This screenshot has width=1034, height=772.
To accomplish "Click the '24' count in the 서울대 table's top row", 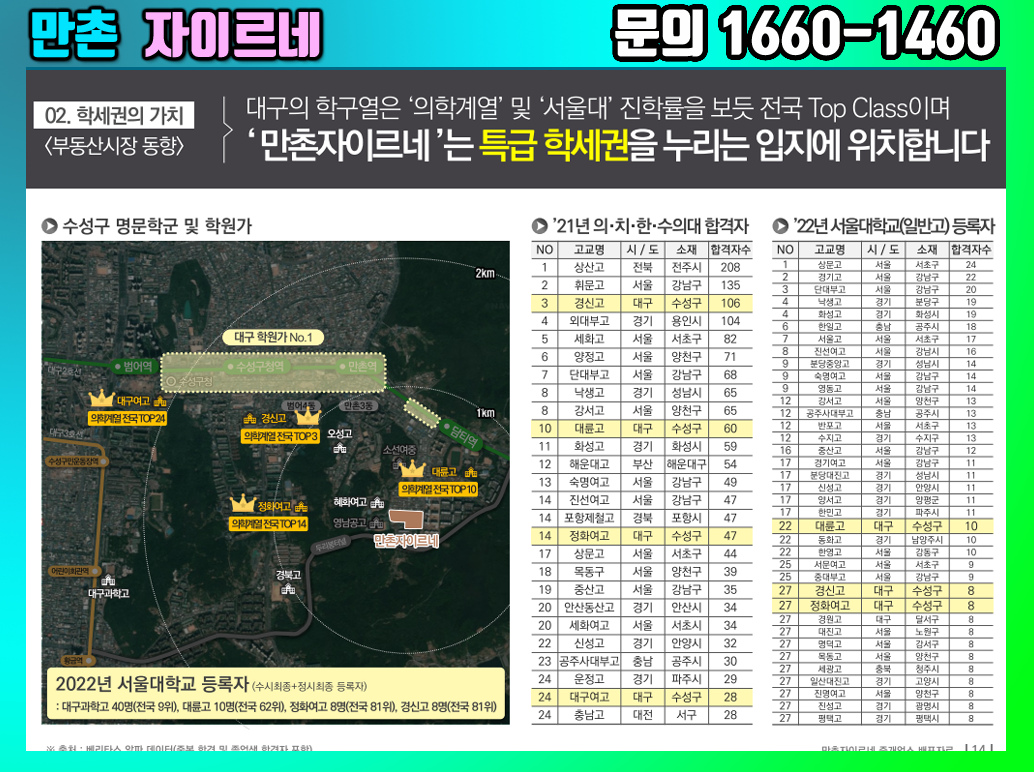I will (x=971, y=264).
